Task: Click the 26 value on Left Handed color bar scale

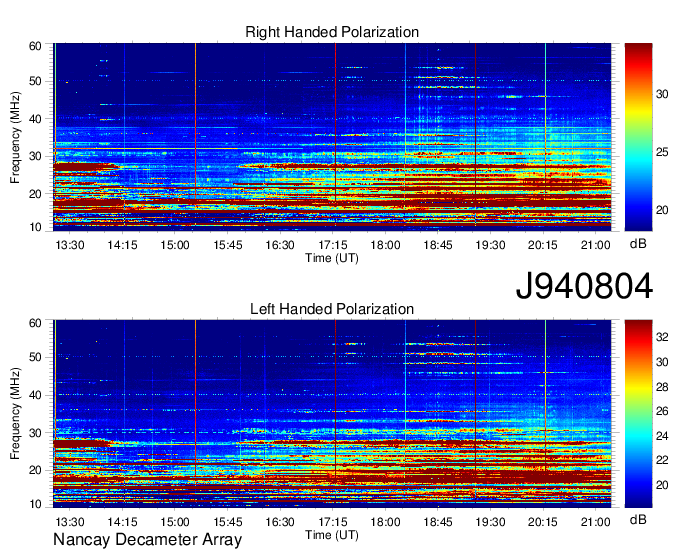Action: tap(662, 411)
